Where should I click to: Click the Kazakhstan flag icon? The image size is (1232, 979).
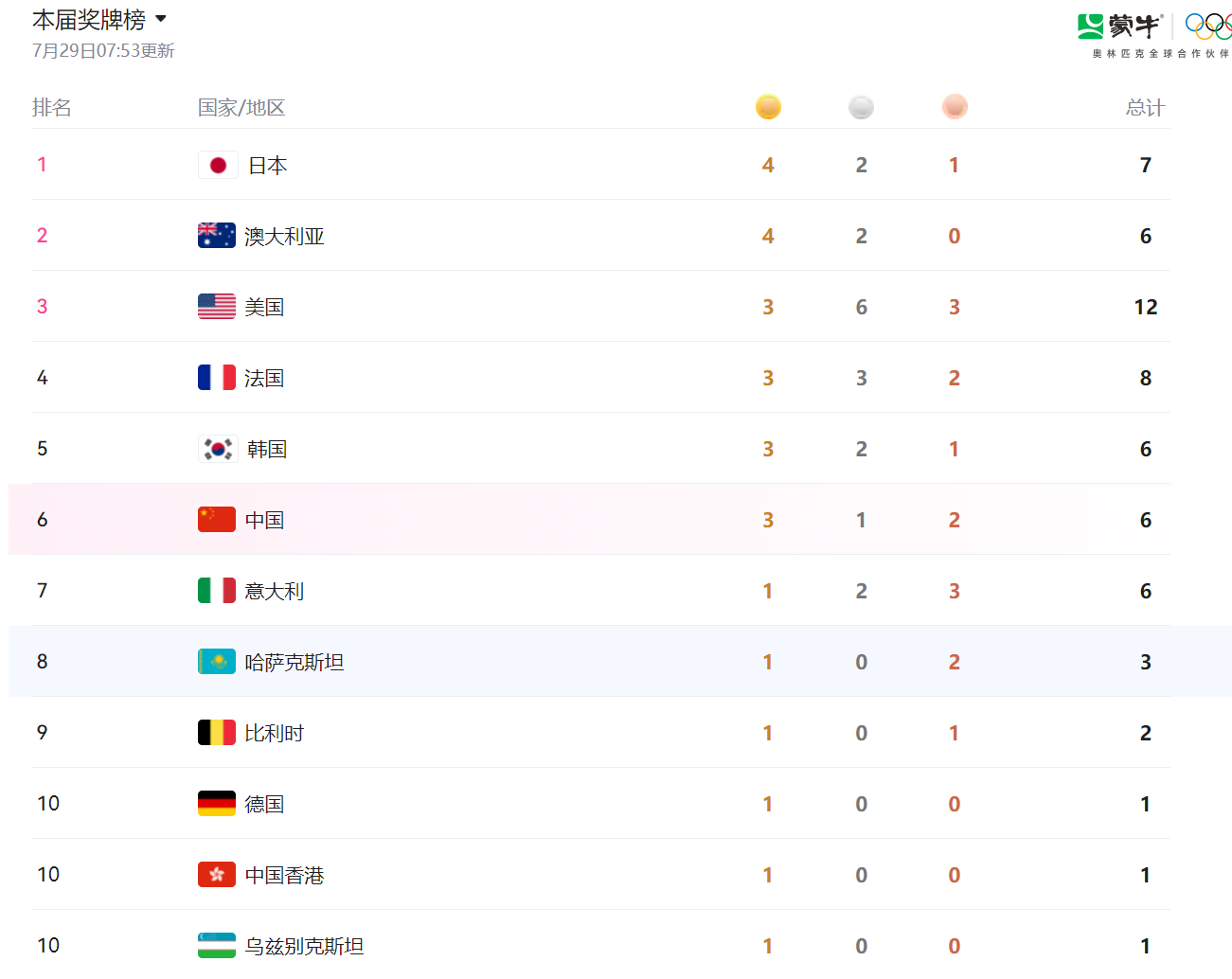[217, 662]
